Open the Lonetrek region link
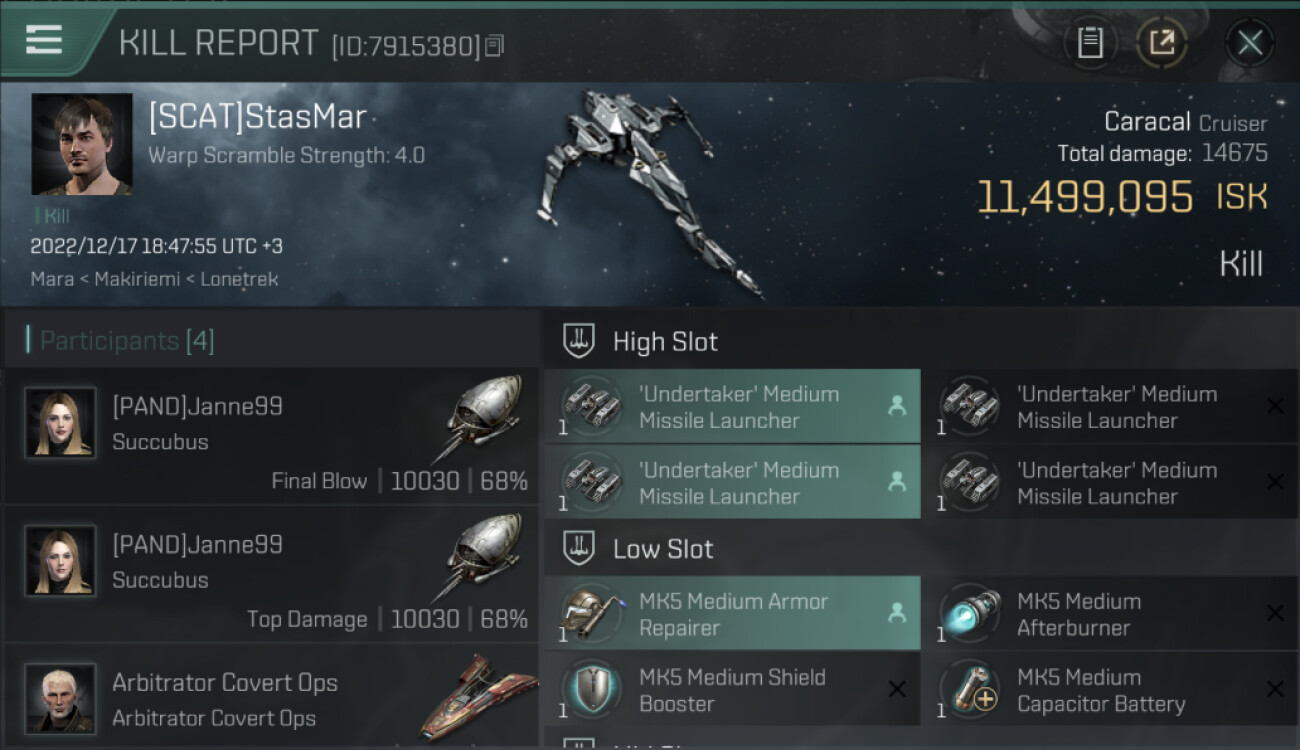This screenshot has height=750, width=1300. (x=239, y=279)
